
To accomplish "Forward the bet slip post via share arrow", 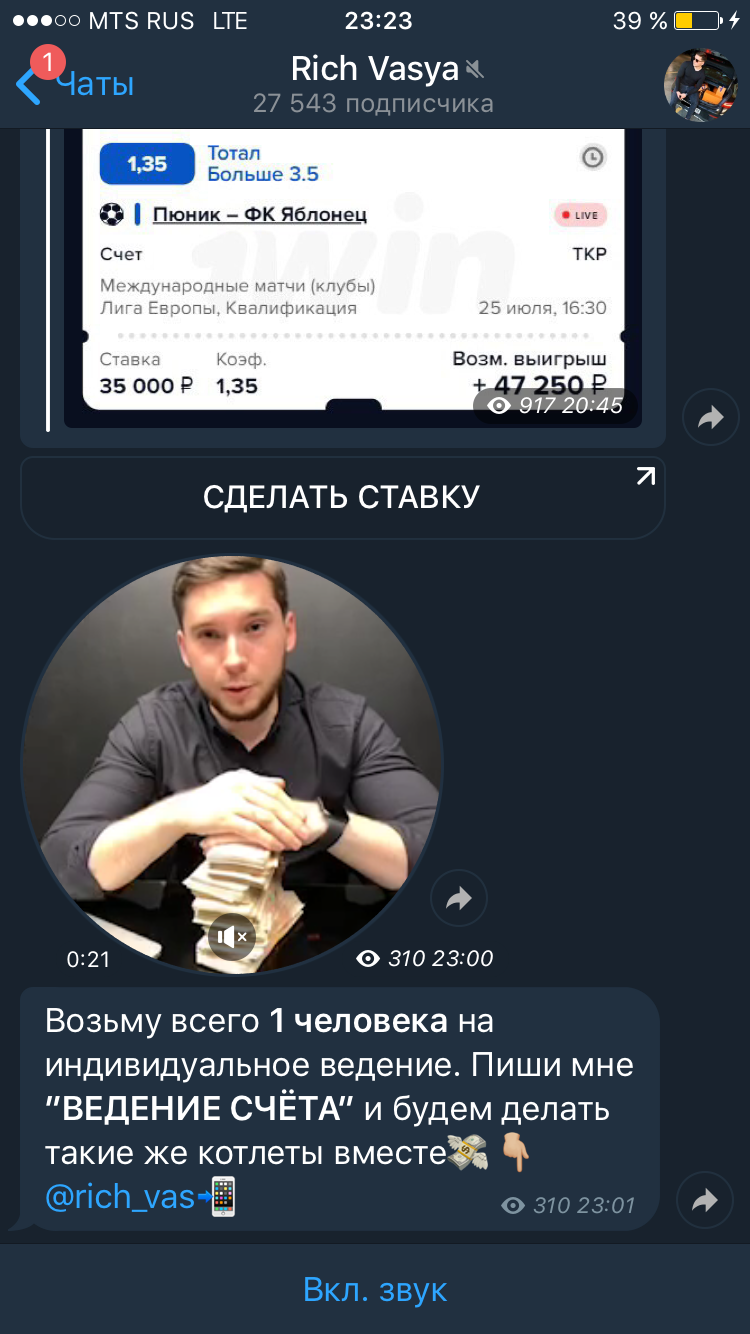I will [x=710, y=417].
